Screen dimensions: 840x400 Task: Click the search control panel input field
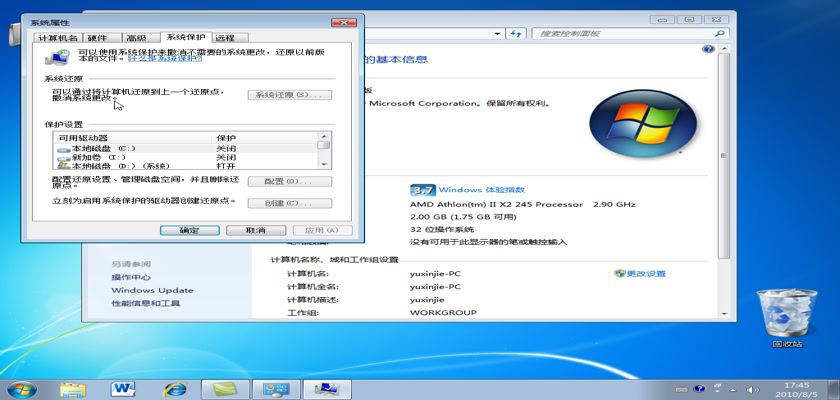[620, 33]
